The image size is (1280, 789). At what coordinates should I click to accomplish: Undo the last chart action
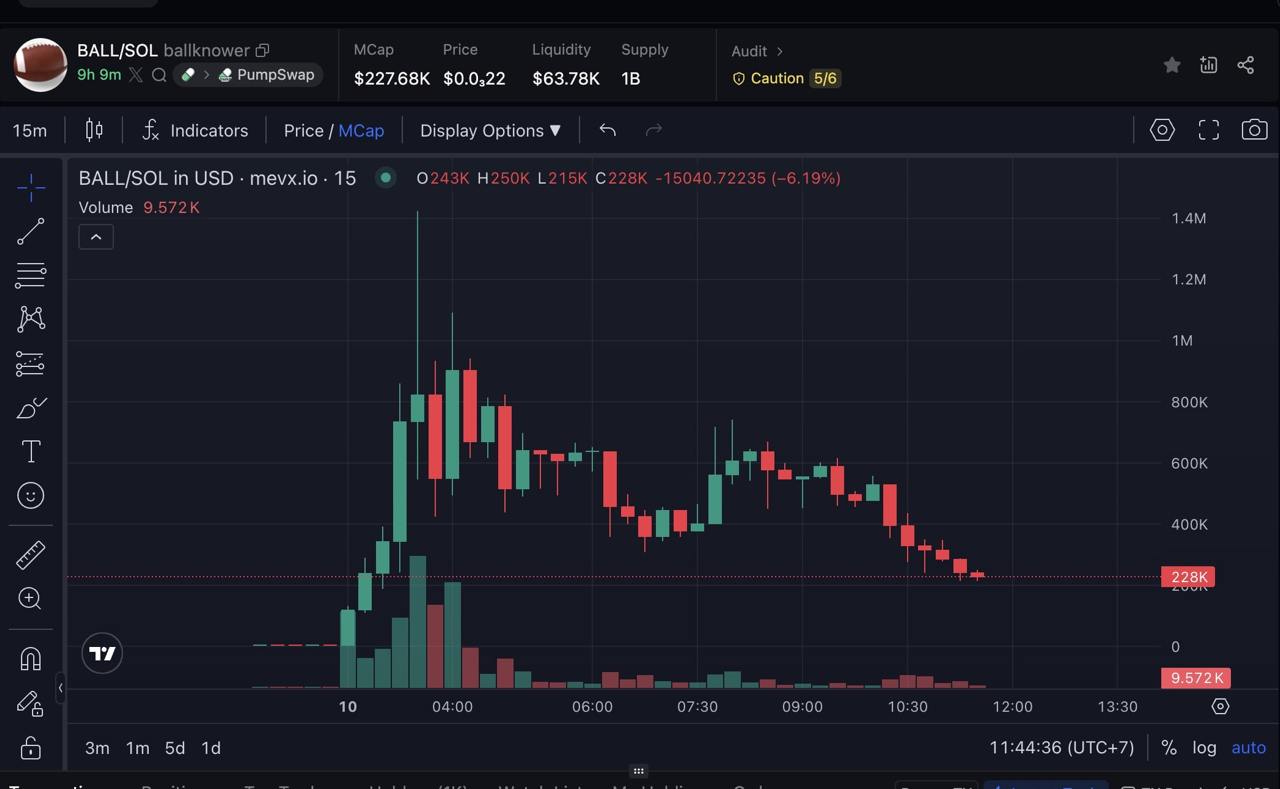(x=607, y=130)
